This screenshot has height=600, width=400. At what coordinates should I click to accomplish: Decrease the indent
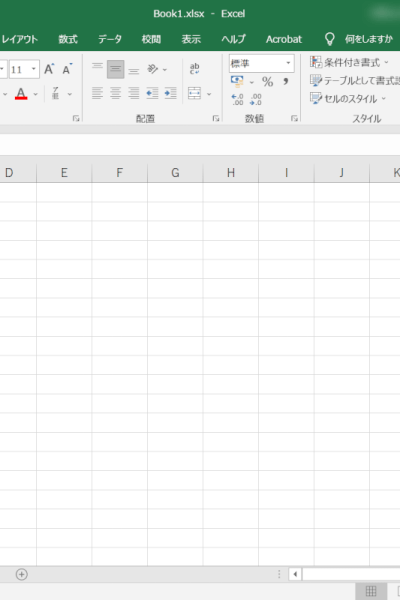click(152, 93)
